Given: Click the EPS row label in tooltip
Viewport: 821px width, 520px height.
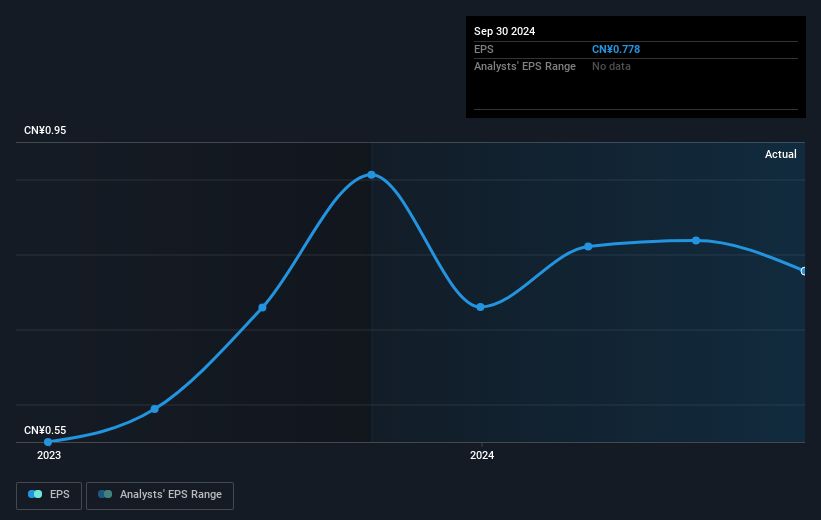Looking at the screenshot, I should click(484, 49).
